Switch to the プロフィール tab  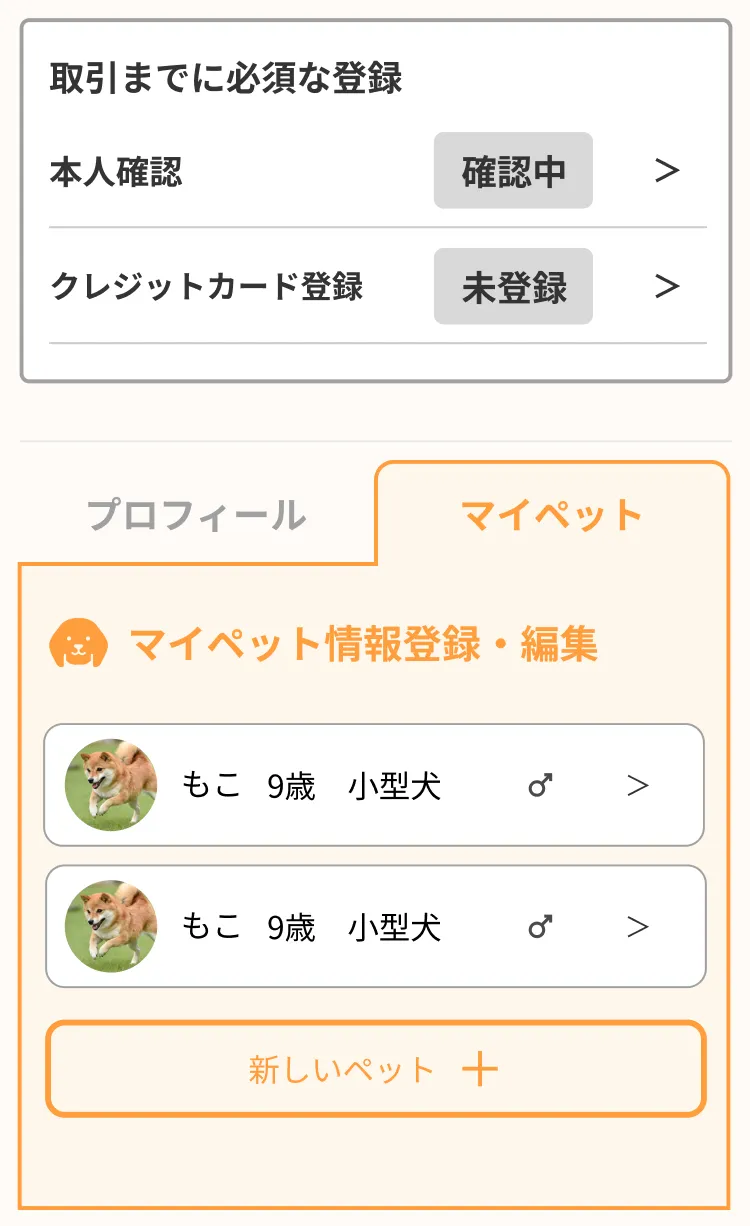[196, 516]
